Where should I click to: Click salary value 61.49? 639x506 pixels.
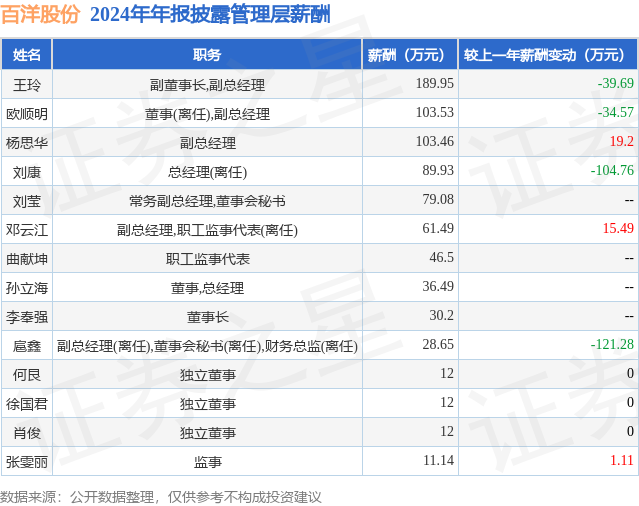(438, 228)
